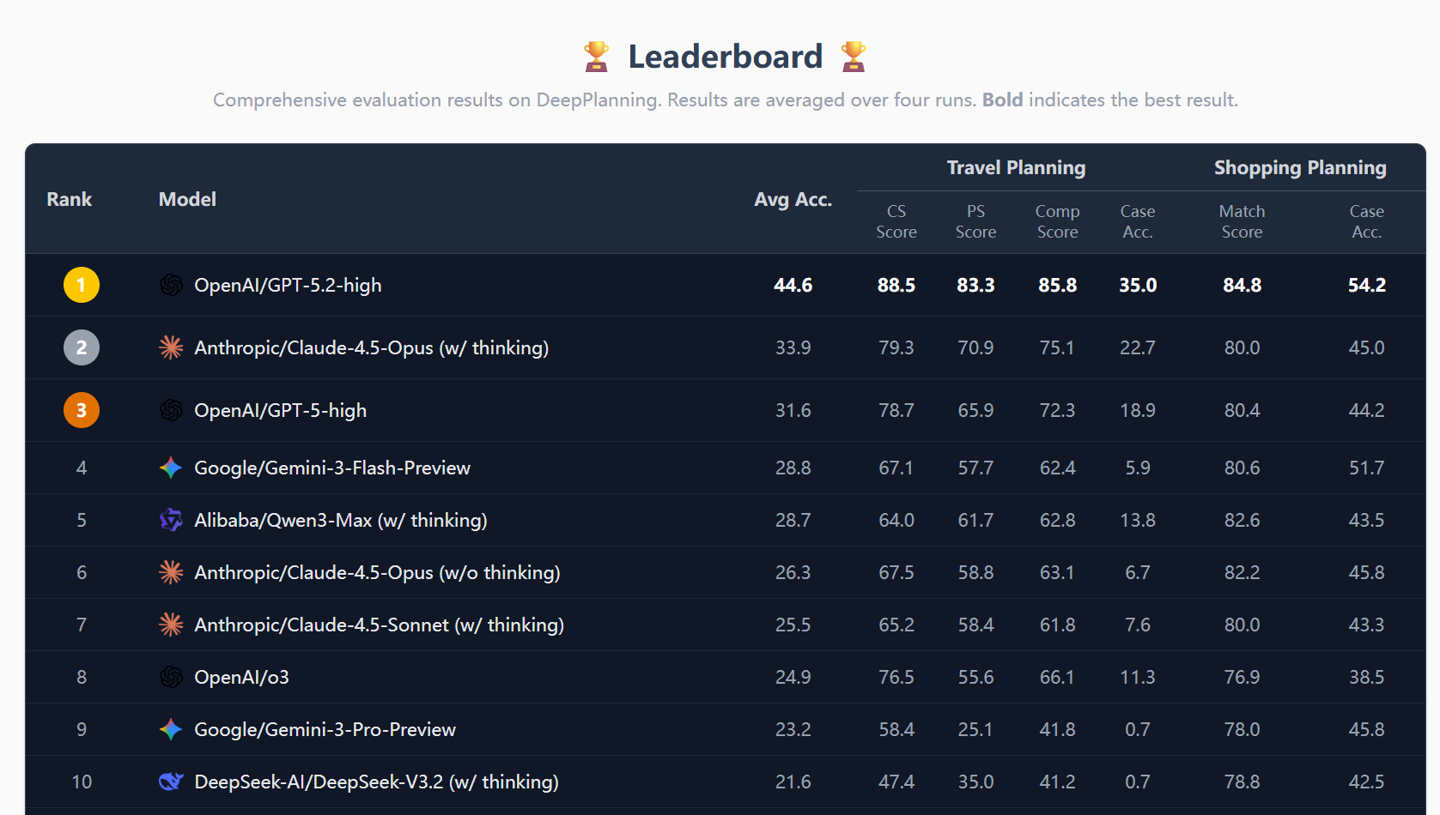Viewport: 1440px width, 815px height.
Task: Open the OpenAI/GPT-5-high model name
Action: click(x=280, y=410)
